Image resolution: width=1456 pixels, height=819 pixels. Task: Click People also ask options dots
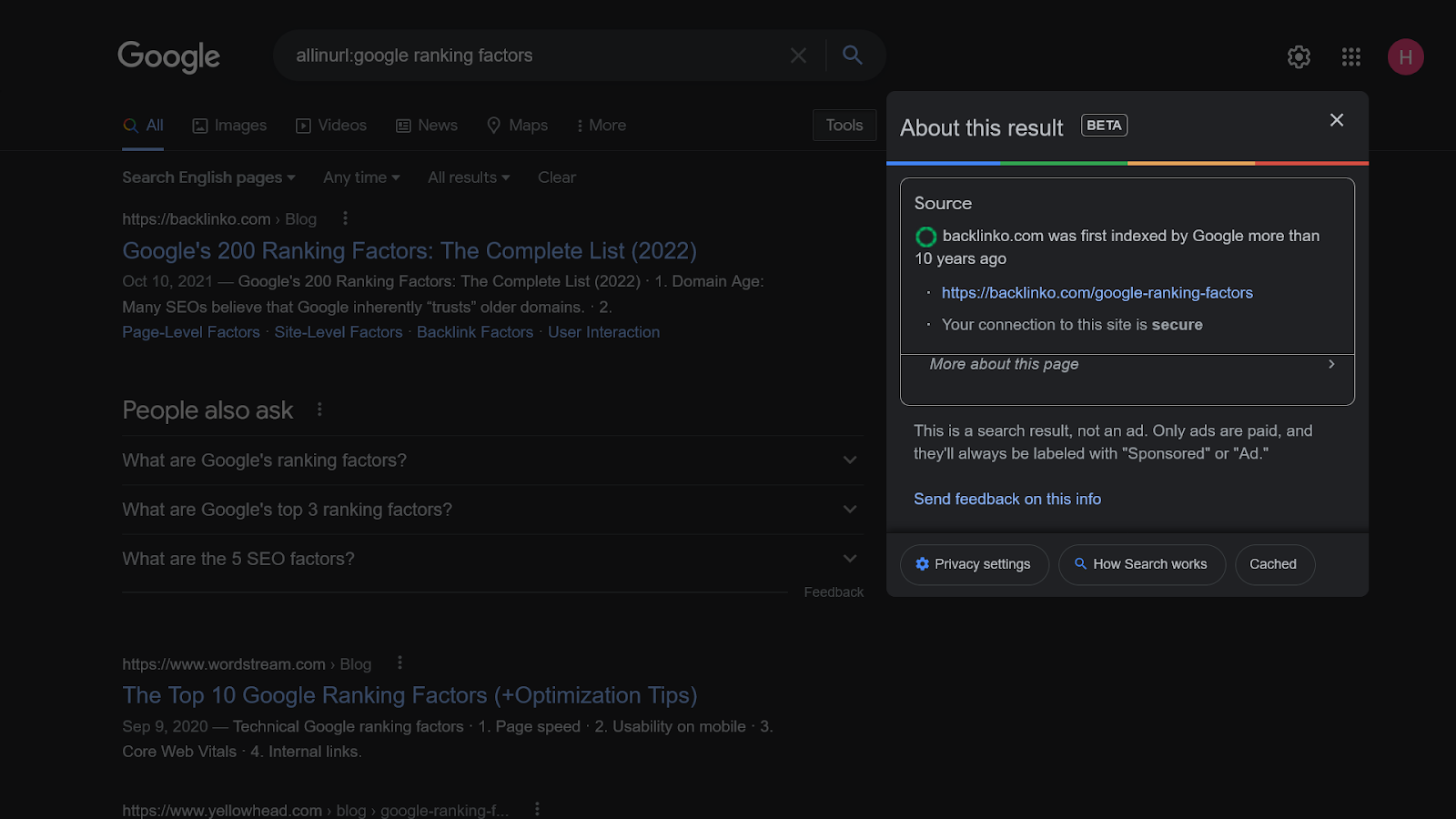click(x=319, y=409)
